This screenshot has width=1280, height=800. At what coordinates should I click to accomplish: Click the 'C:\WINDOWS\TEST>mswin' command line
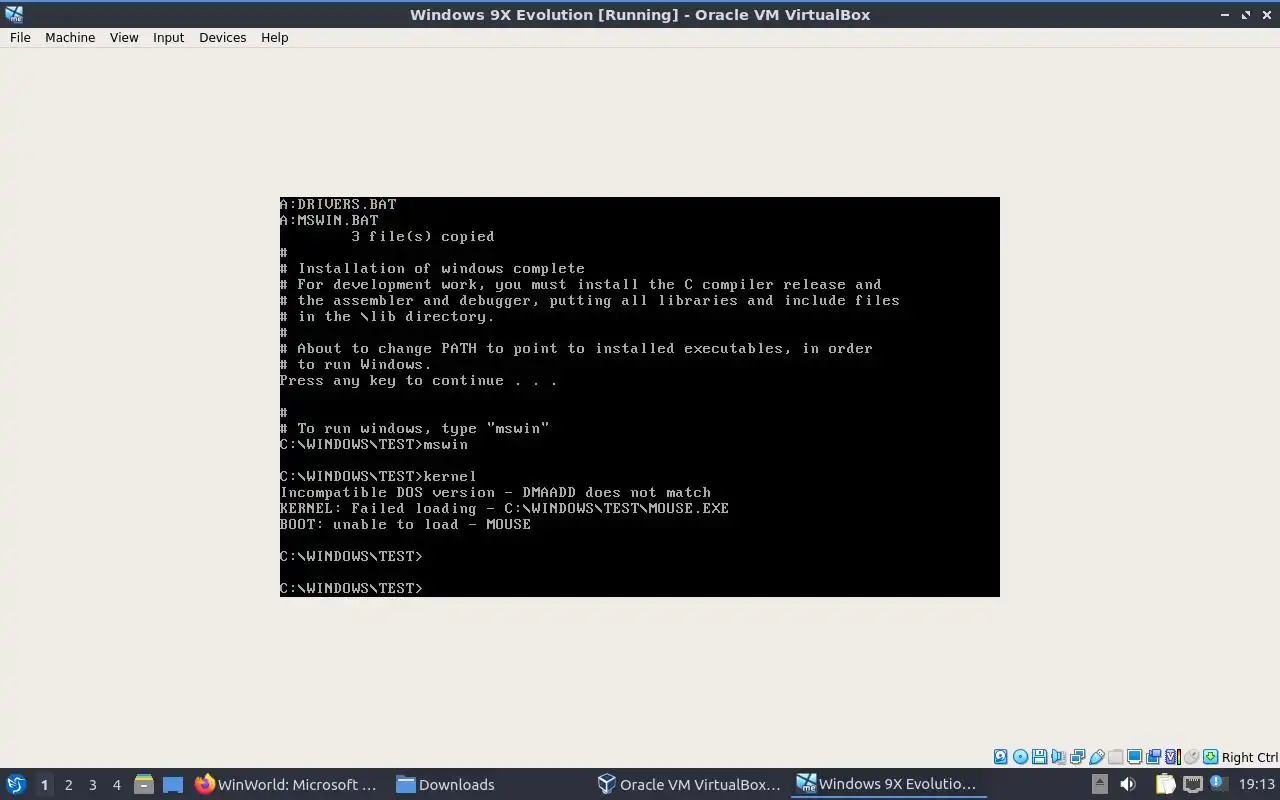(x=374, y=444)
